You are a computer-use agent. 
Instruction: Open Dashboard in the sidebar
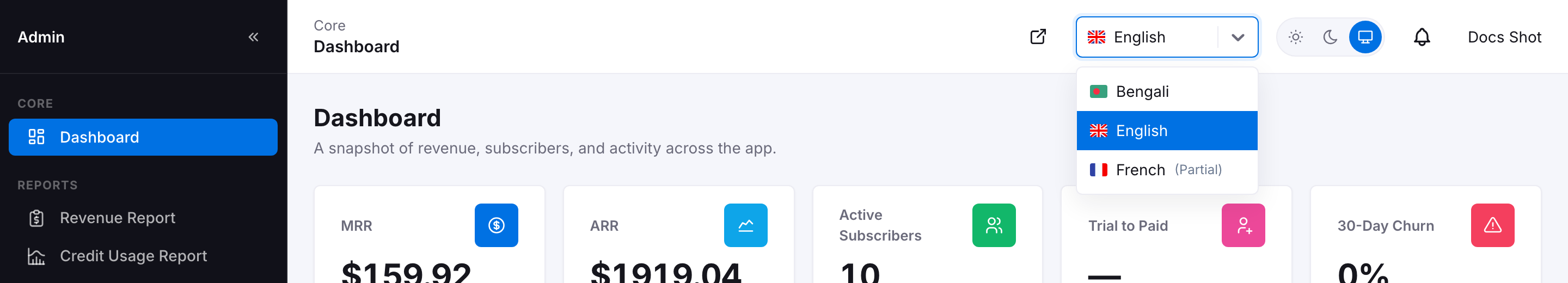point(143,137)
